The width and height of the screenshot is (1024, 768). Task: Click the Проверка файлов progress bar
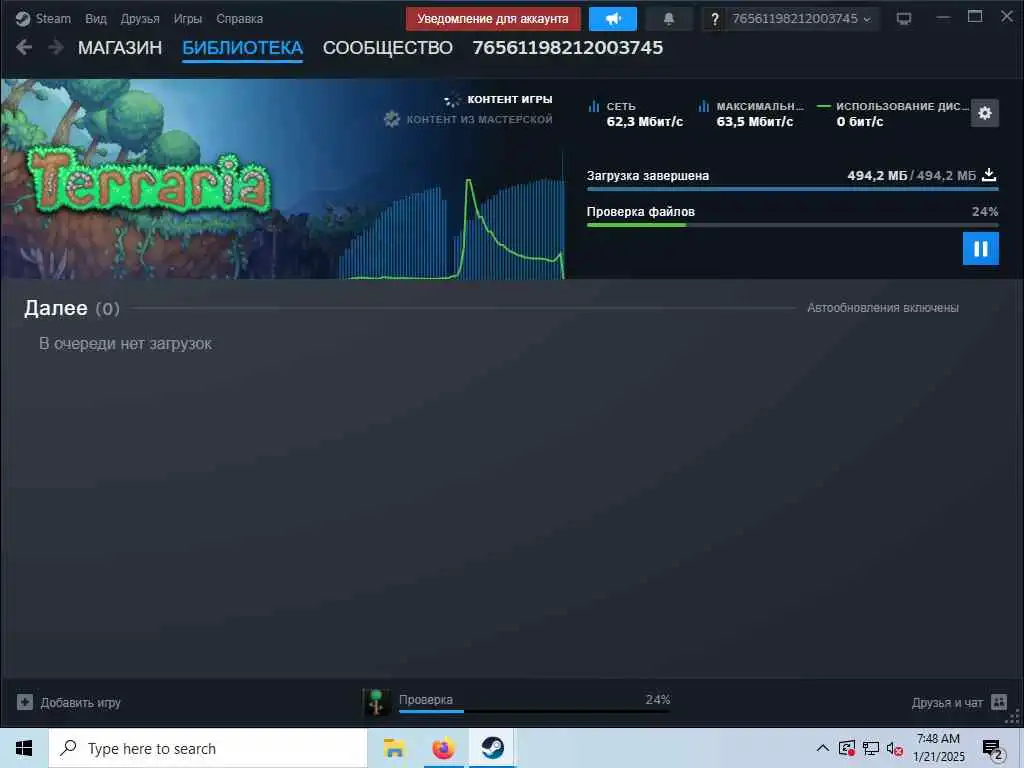[x=793, y=225]
